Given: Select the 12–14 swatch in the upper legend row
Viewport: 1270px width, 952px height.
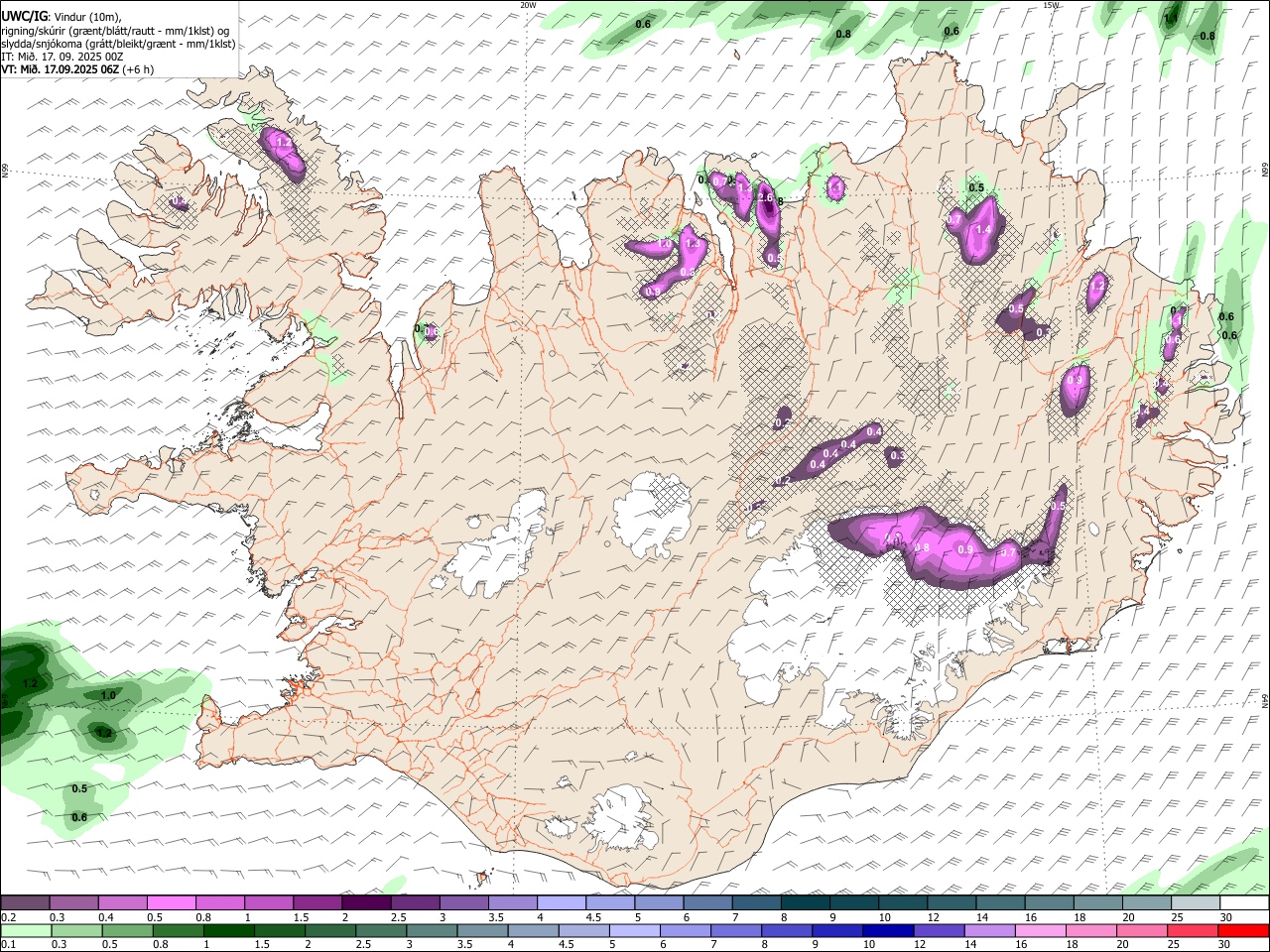Looking at the screenshot, I should point(952,903).
